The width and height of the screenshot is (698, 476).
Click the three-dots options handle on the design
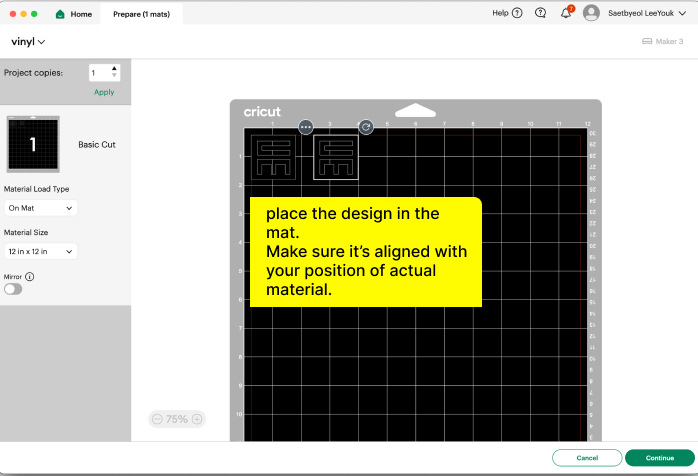click(306, 127)
